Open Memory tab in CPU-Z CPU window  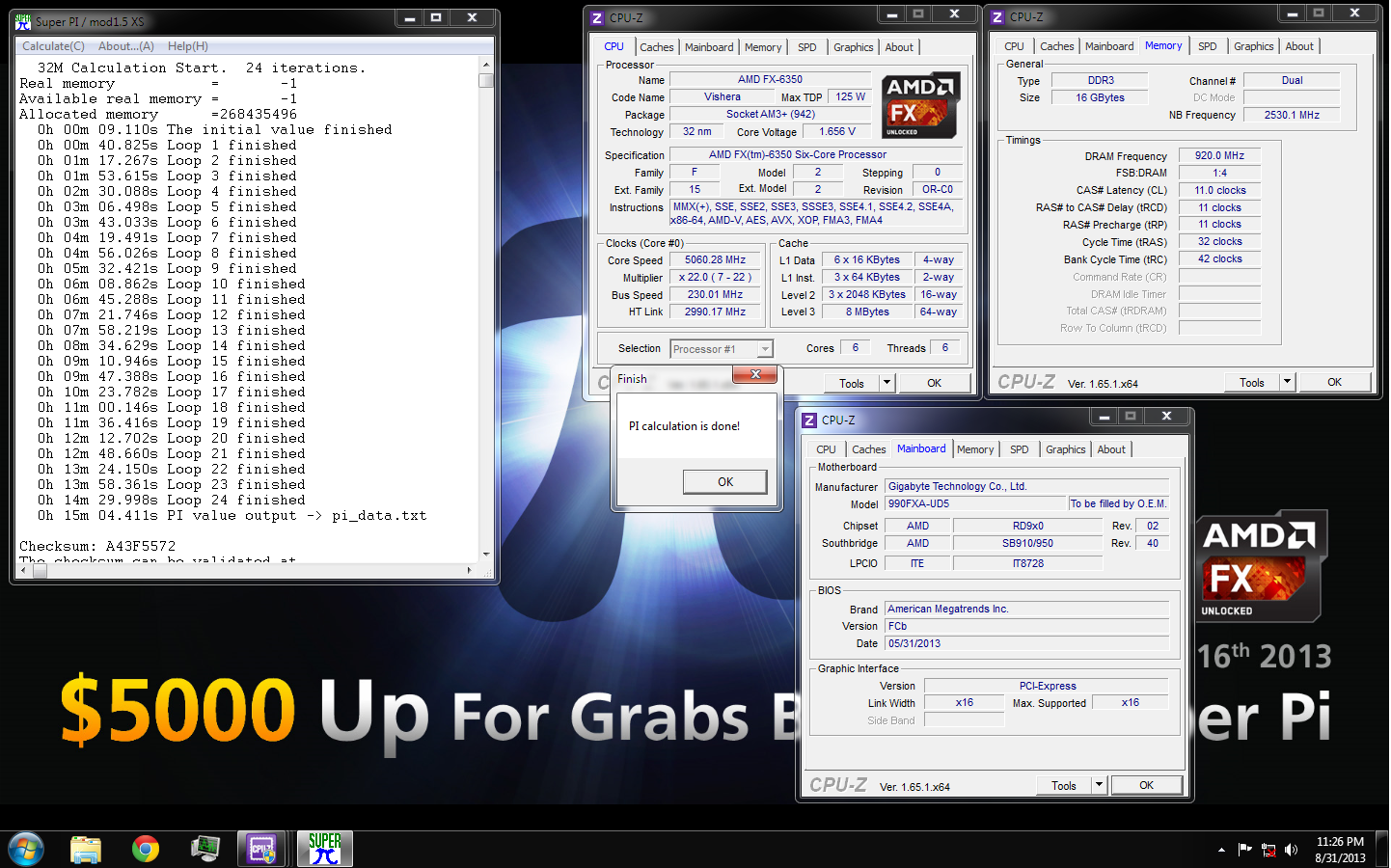tap(763, 47)
